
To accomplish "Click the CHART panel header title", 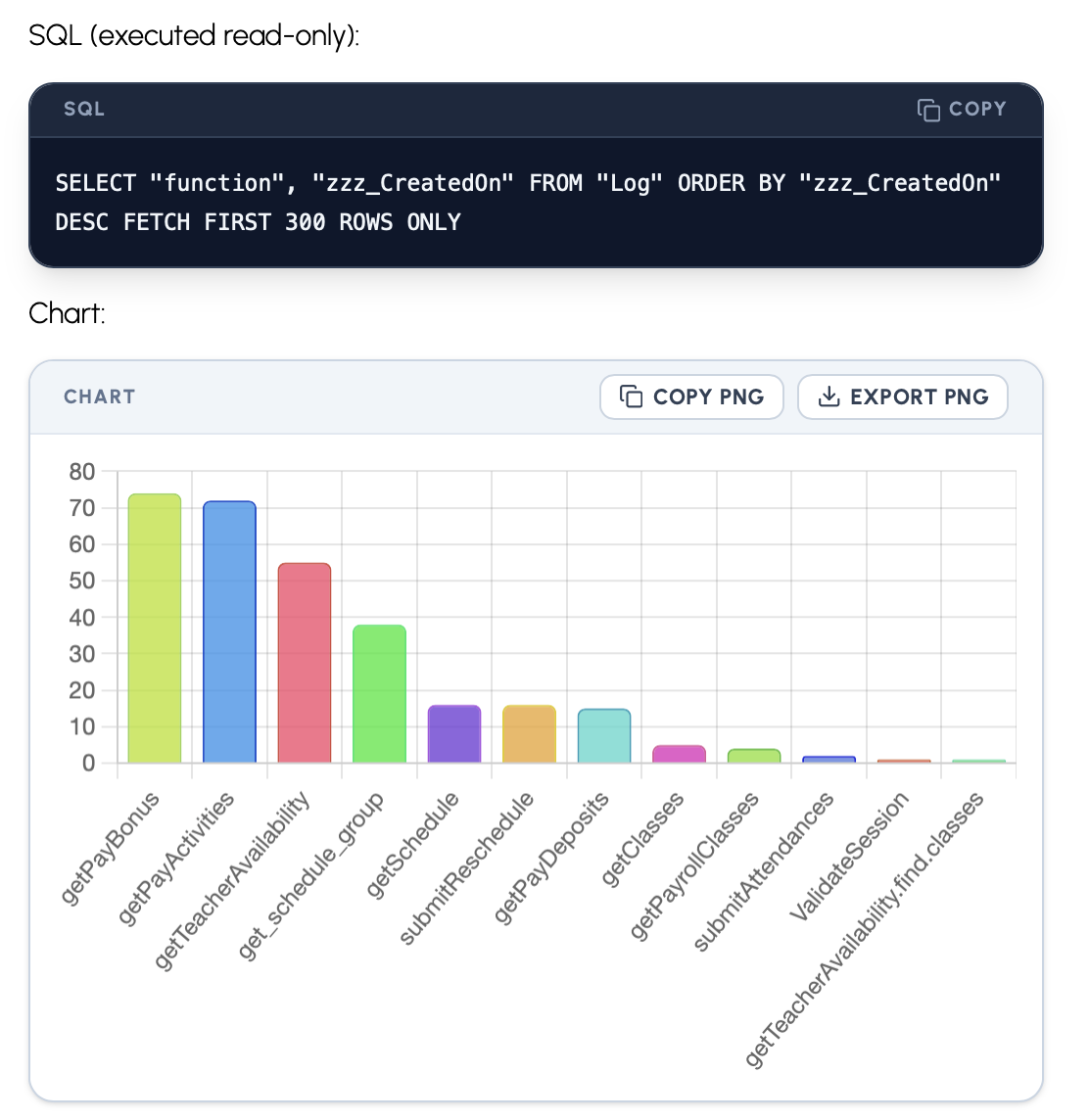I will tap(99, 397).
